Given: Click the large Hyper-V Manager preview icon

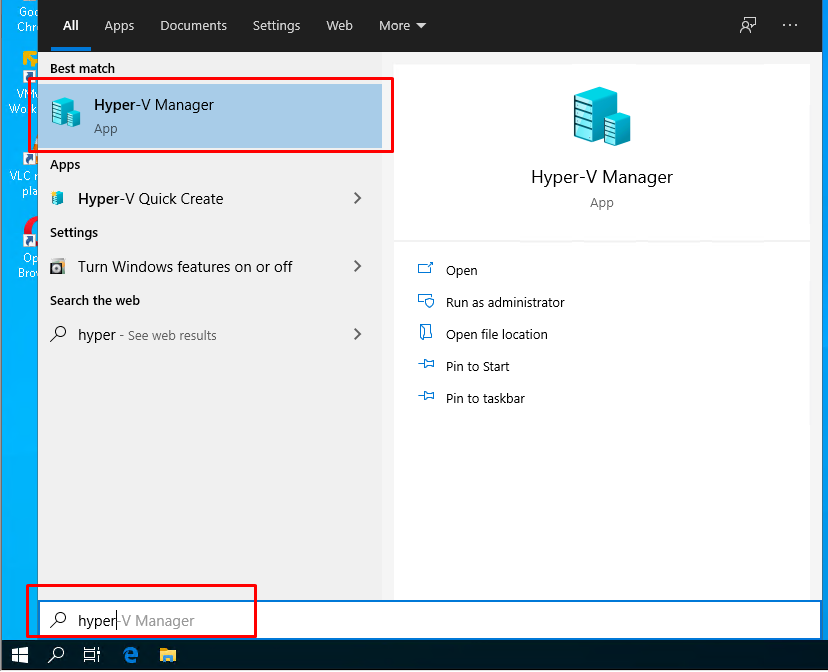Looking at the screenshot, I should click(601, 115).
